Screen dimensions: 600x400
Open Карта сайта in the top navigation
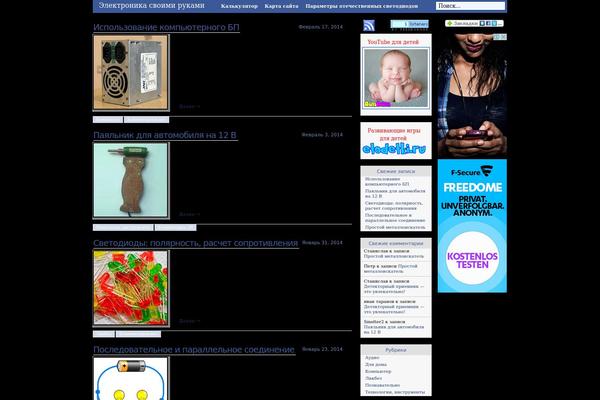tap(281, 6)
